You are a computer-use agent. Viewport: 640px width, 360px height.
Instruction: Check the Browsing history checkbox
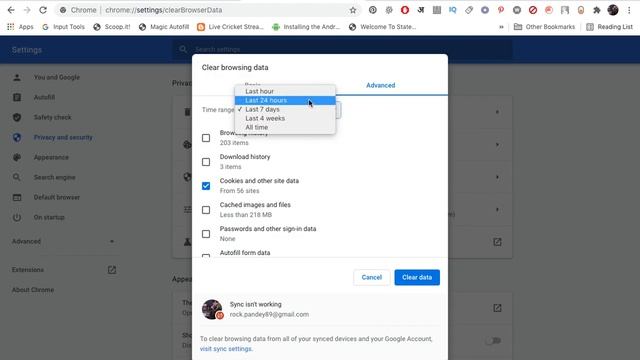click(206, 138)
